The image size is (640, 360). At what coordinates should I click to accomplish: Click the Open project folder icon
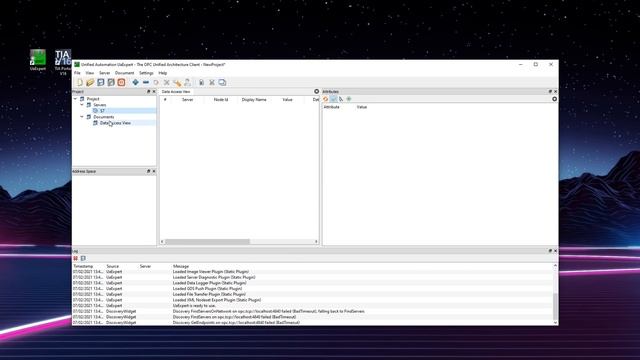tap(90, 82)
